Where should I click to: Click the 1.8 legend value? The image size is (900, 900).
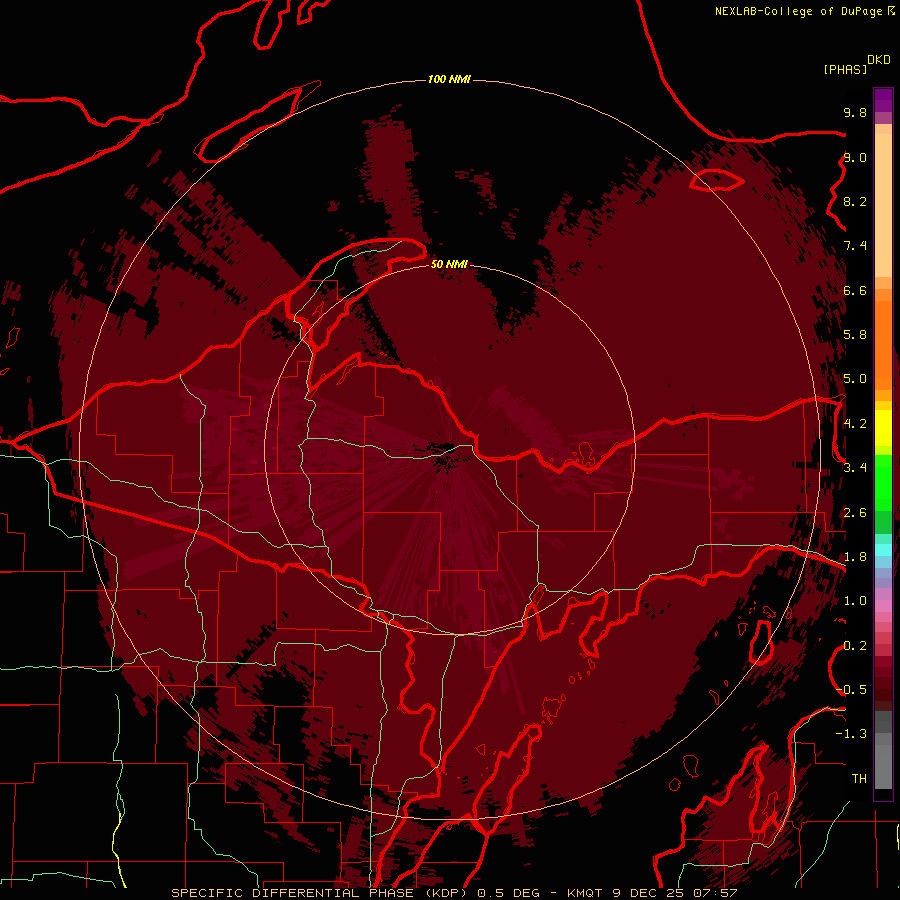855,557
